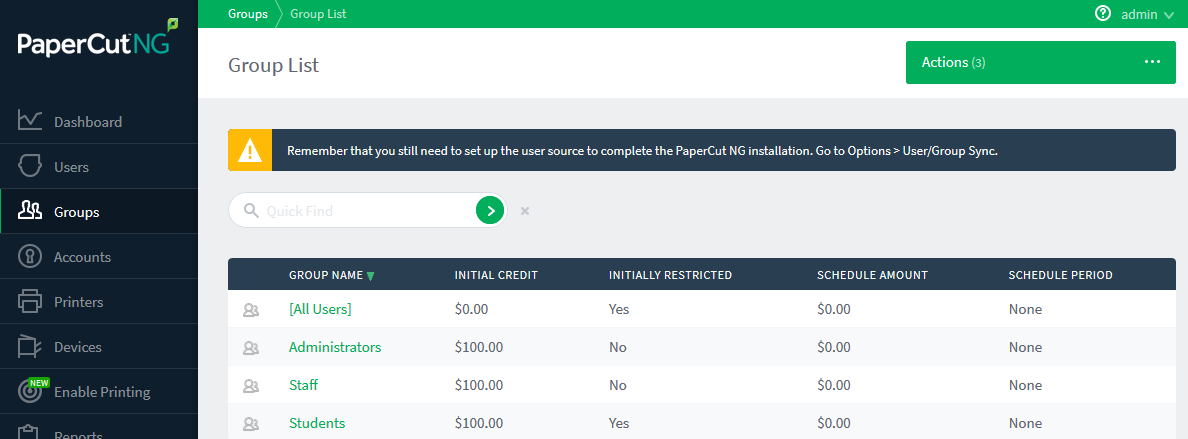
Task: Open the Actions (3) menu
Action: [1040, 62]
